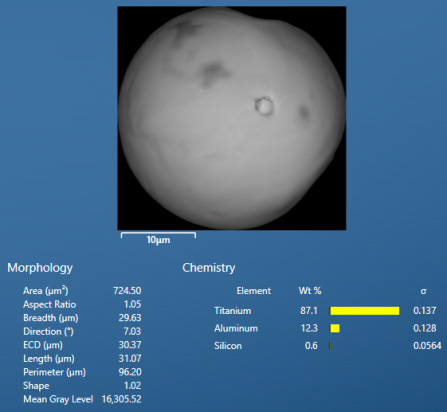Select the Perimeter value 96.20

pyautogui.click(x=130, y=372)
